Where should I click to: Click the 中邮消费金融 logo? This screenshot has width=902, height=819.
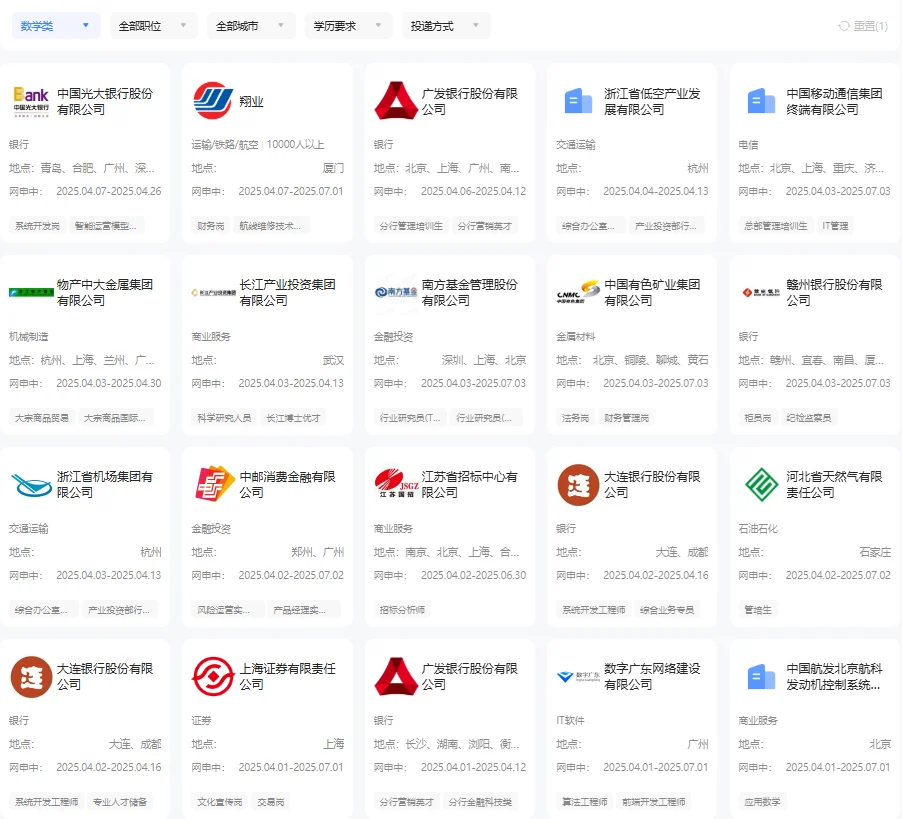[x=213, y=484]
